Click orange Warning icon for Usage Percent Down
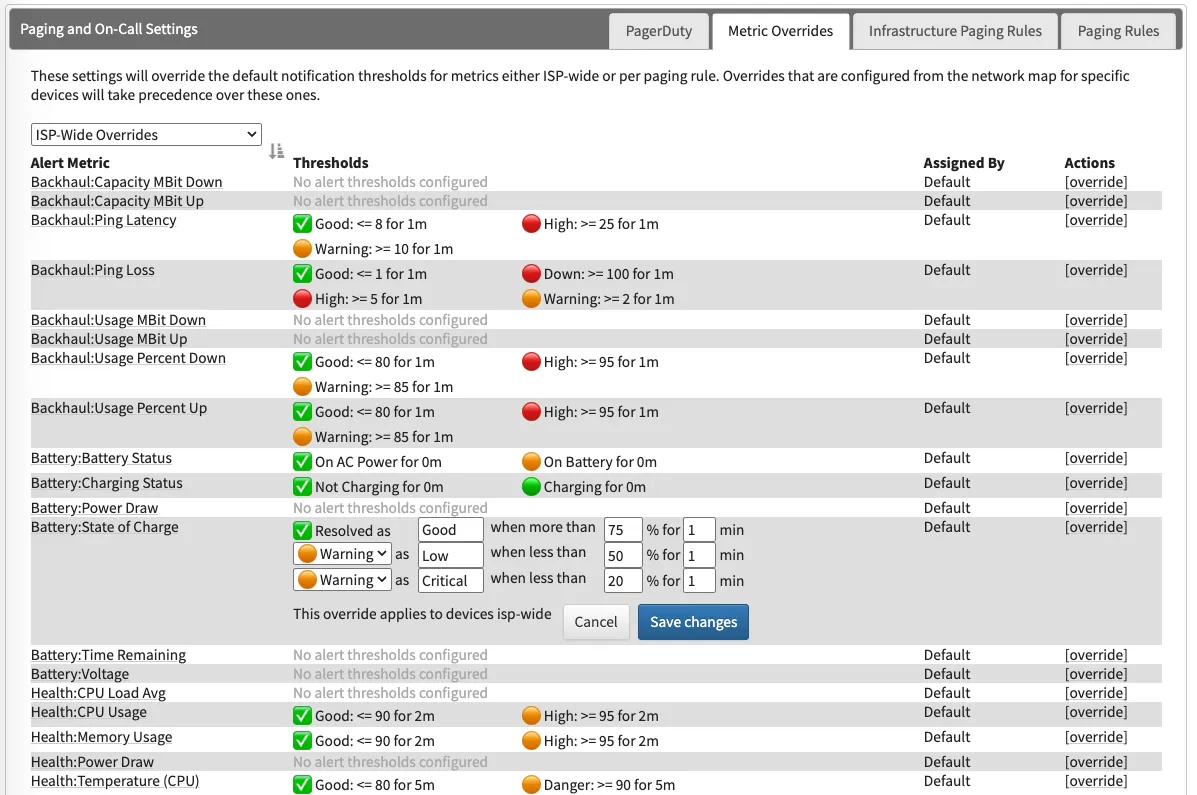 tap(302, 387)
